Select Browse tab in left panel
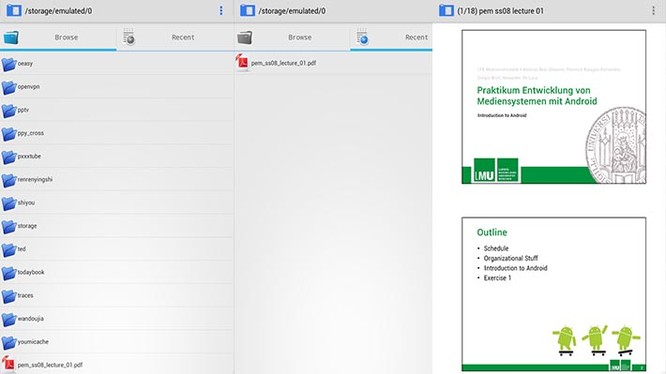The image size is (666, 374). (x=58, y=37)
